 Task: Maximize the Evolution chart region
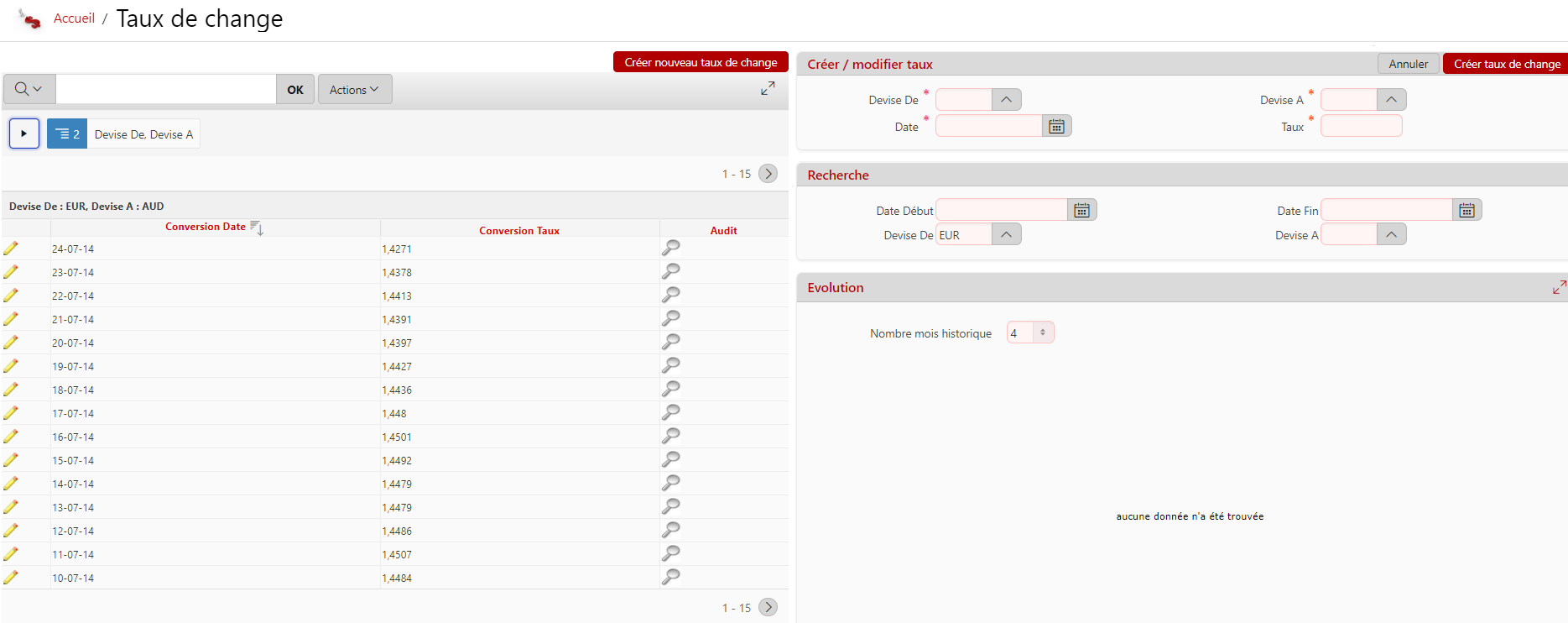click(x=1559, y=287)
